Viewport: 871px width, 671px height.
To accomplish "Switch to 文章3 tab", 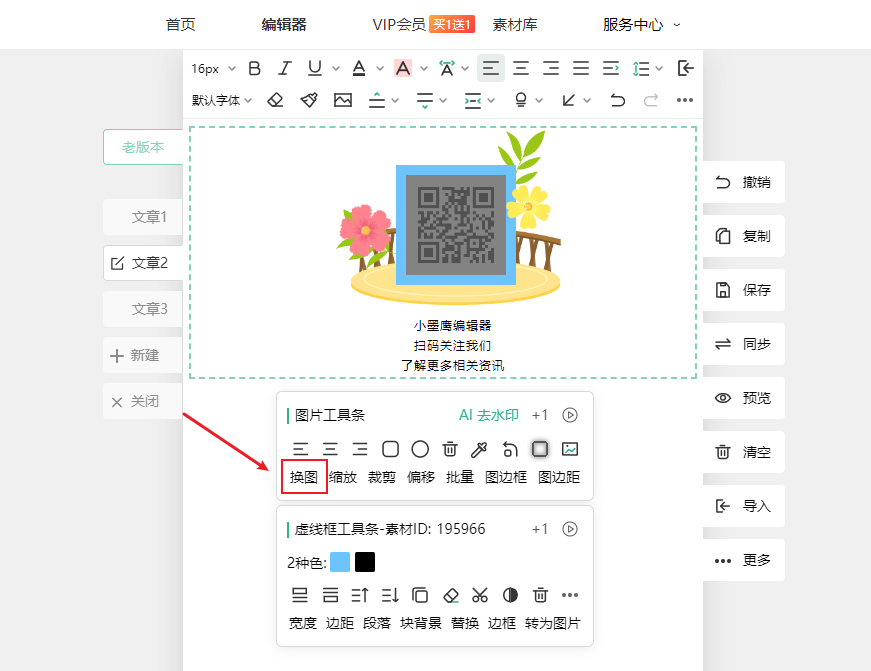I will (143, 309).
